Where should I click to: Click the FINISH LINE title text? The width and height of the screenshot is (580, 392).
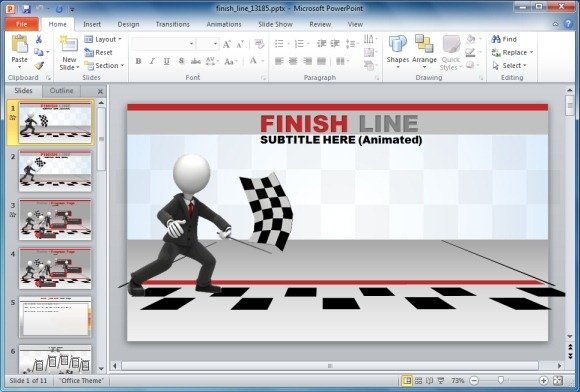[x=339, y=124]
